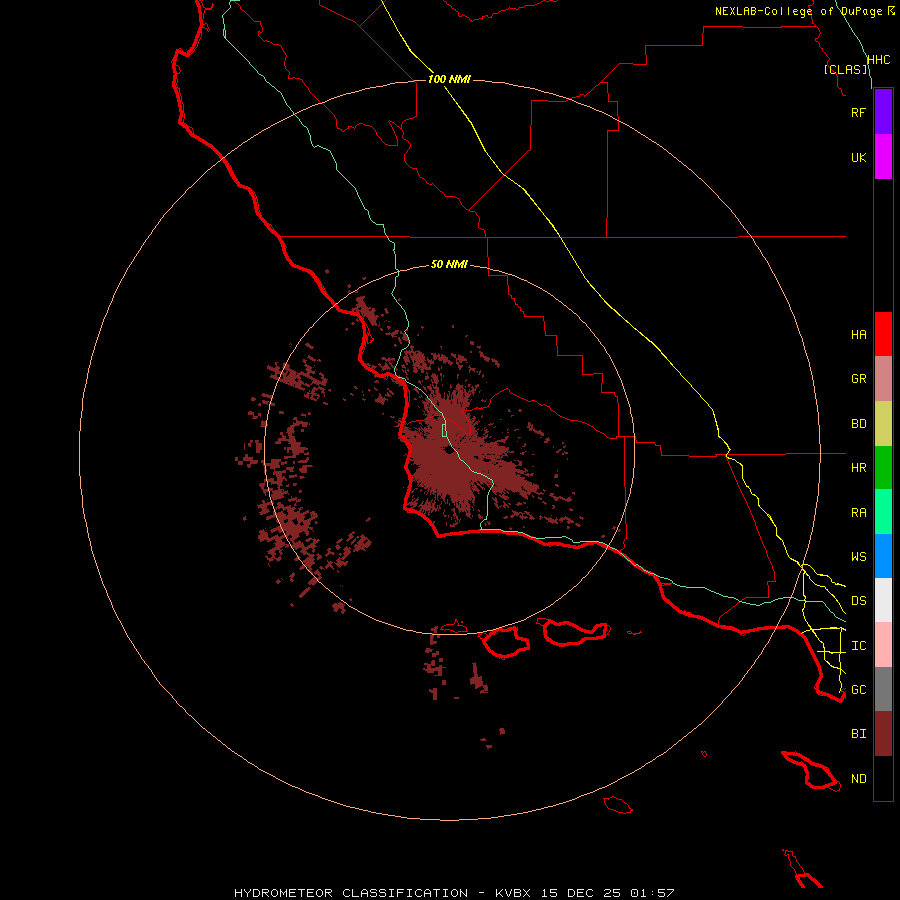The image size is (900, 900).
Task: Click the HA red legend swatch
Action: [883, 334]
